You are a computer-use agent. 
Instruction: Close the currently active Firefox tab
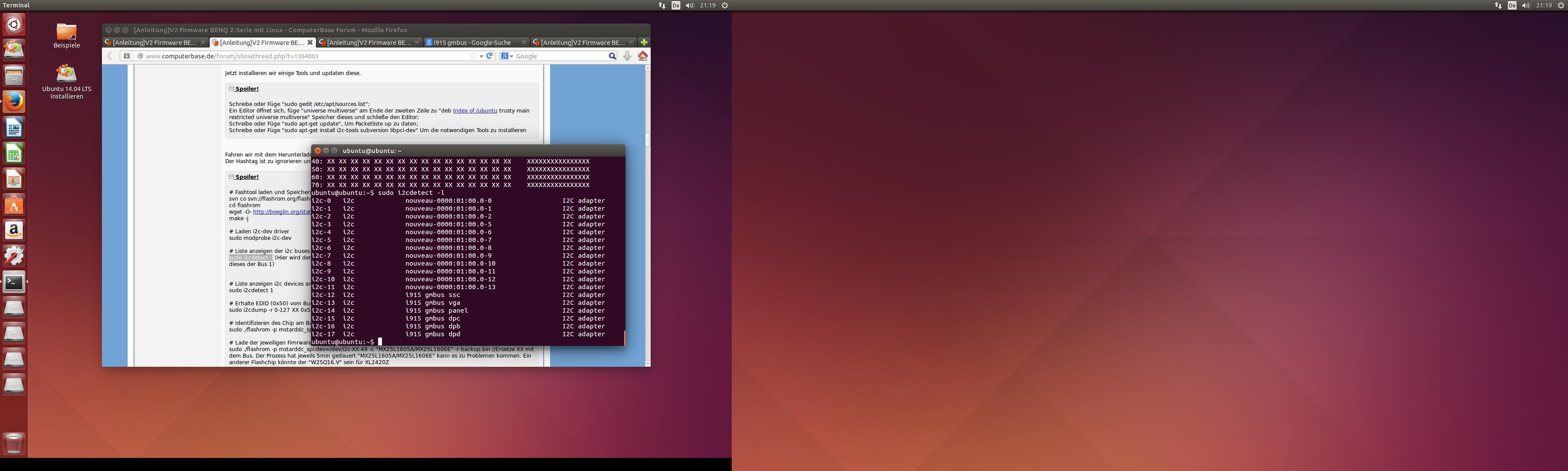[310, 43]
